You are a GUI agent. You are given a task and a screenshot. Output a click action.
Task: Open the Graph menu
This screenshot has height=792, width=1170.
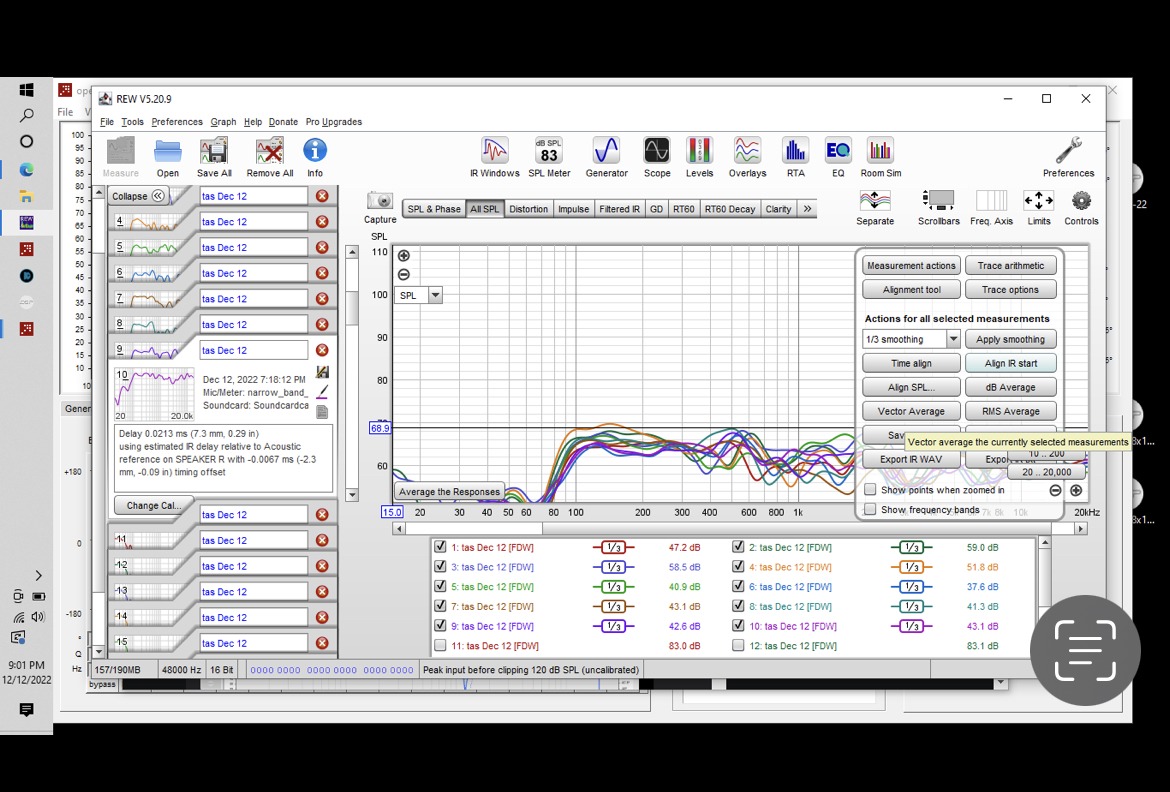click(x=223, y=122)
